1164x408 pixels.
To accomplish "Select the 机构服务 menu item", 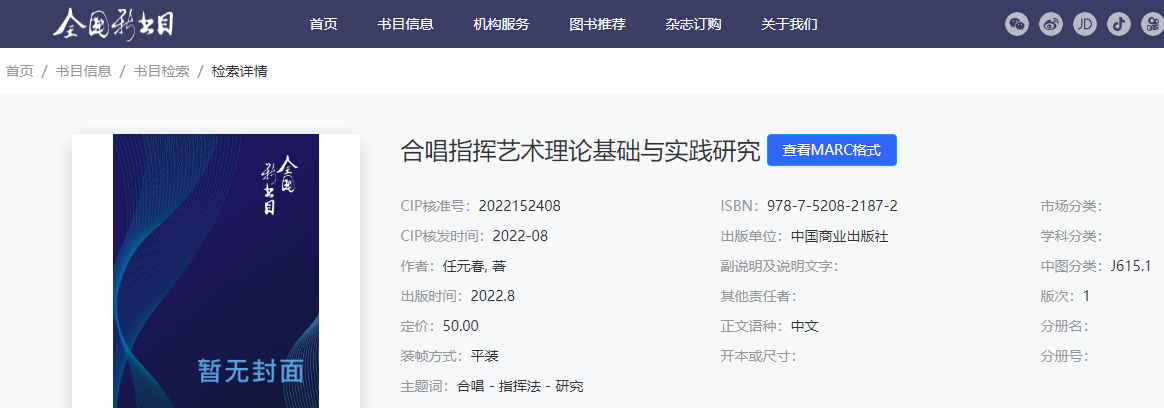I will click(x=501, y=24).
